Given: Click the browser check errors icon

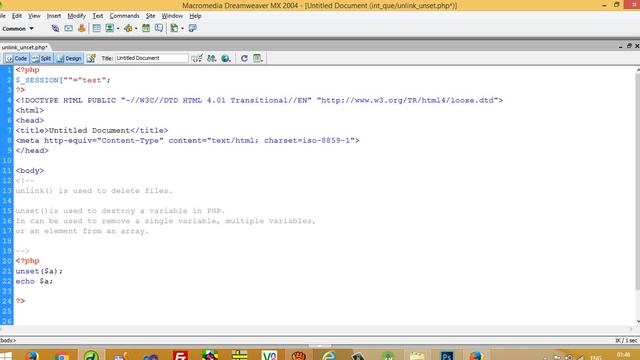Looking at the screenshot, I should pyautogui.click(x=197, y=58).
